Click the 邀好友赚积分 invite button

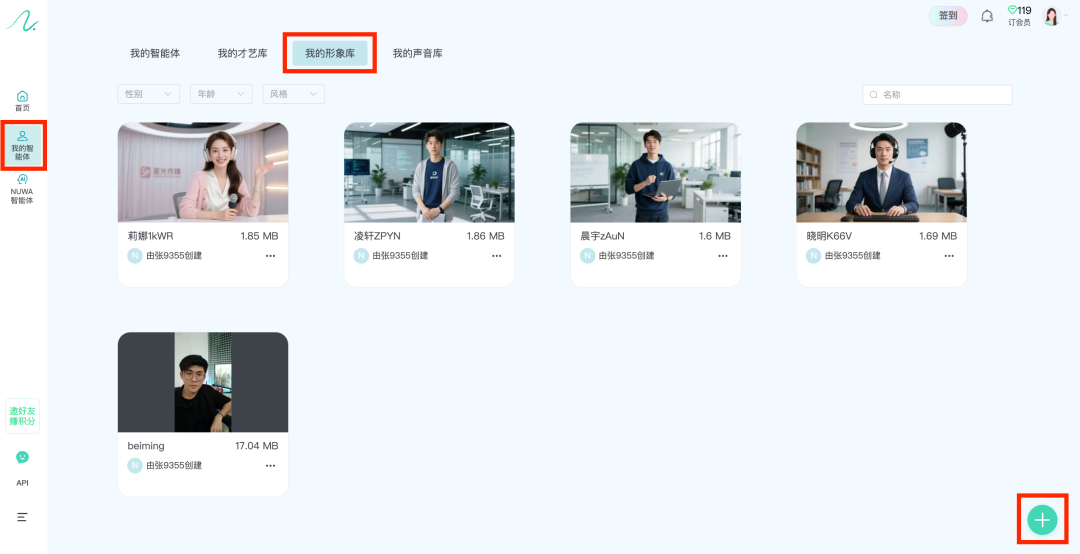pos(22,416)
